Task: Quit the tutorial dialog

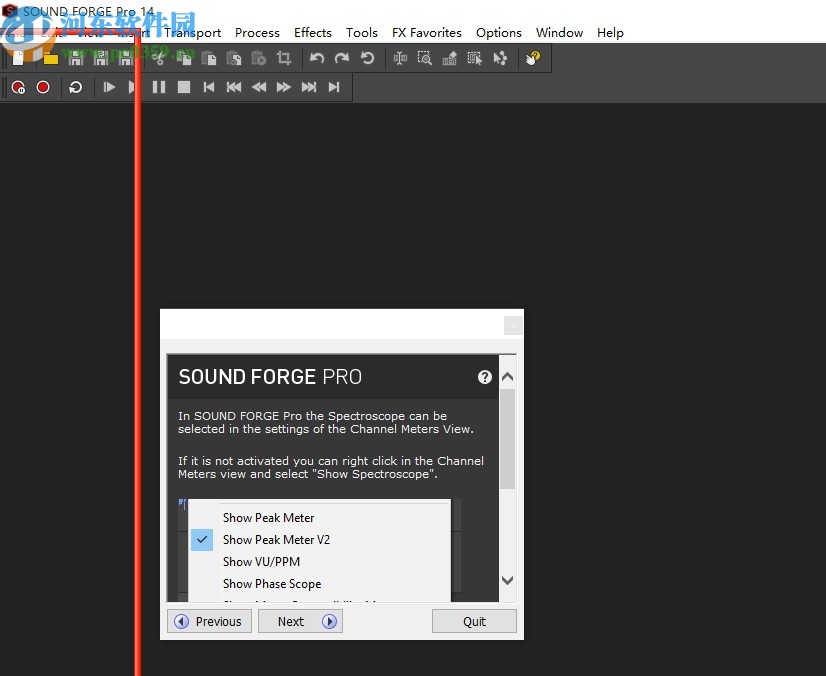Action: click(474, 621)
